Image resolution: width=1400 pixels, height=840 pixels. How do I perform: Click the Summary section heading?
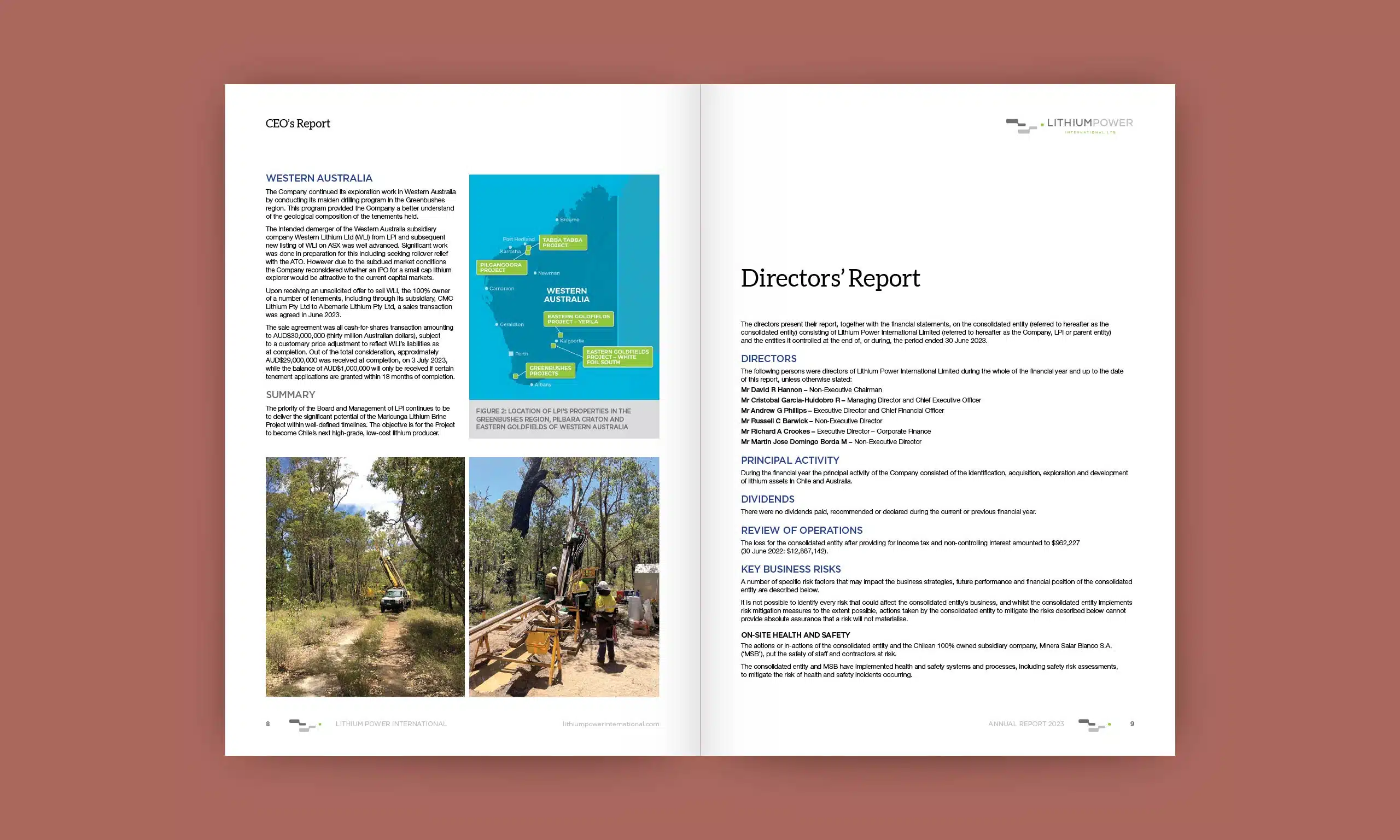[x=290, y=394]
